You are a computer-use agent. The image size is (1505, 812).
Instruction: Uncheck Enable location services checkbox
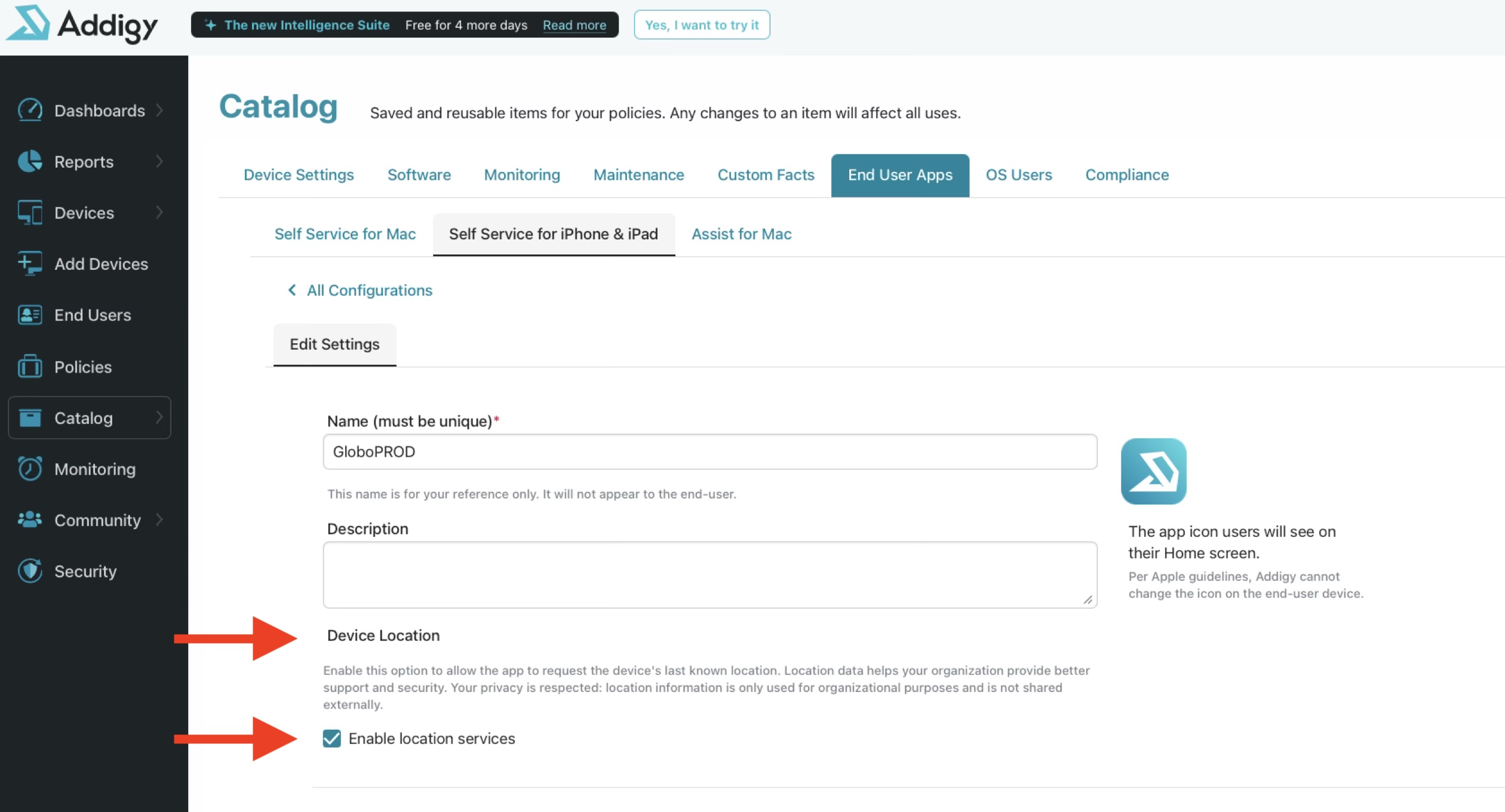click(332, 739)
